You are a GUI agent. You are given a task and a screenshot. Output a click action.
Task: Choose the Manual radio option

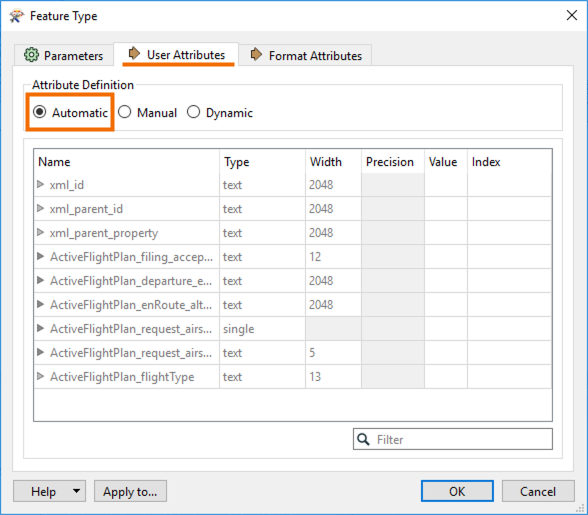click(147, 112)
